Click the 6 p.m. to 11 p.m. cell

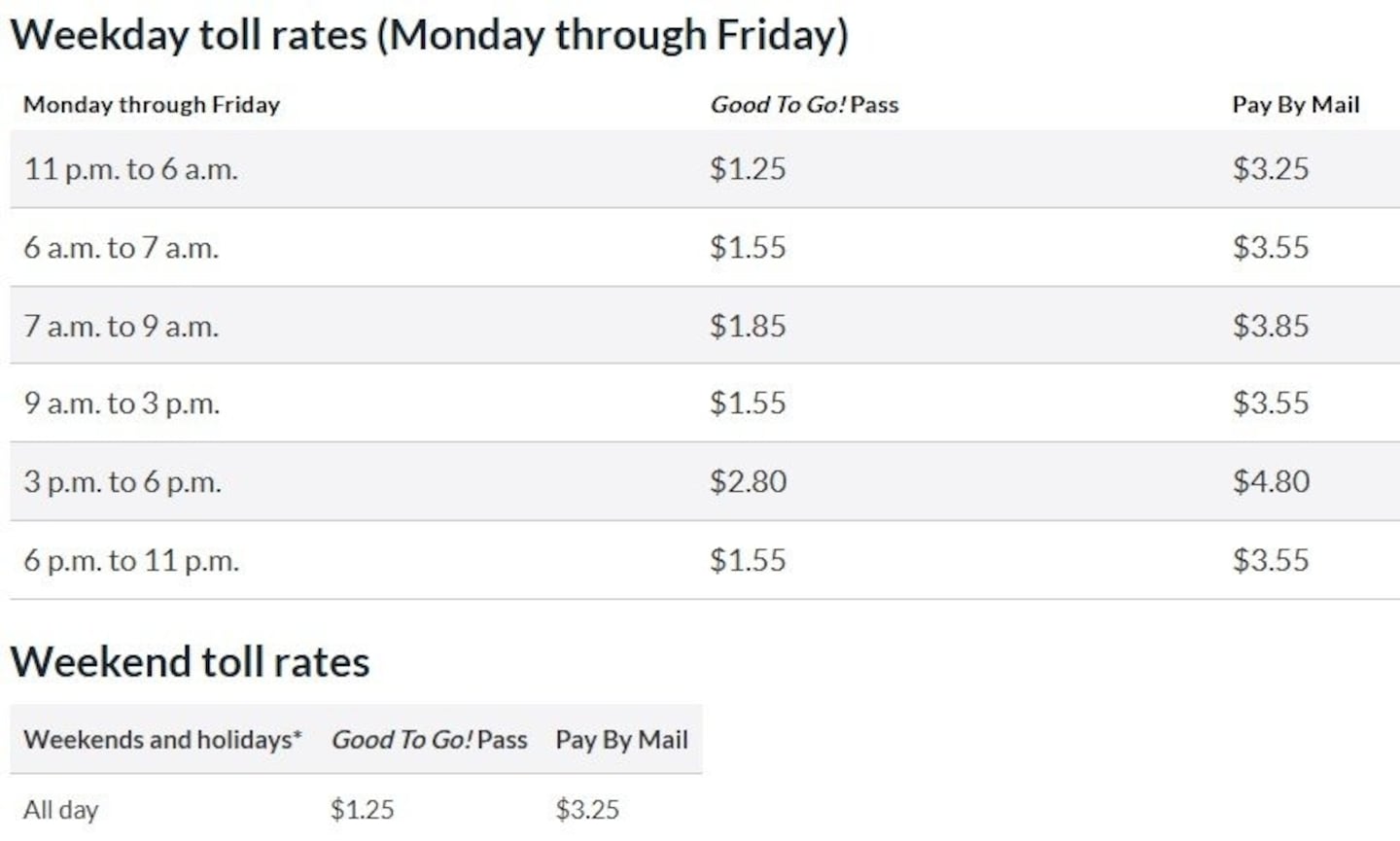point(131,561)
